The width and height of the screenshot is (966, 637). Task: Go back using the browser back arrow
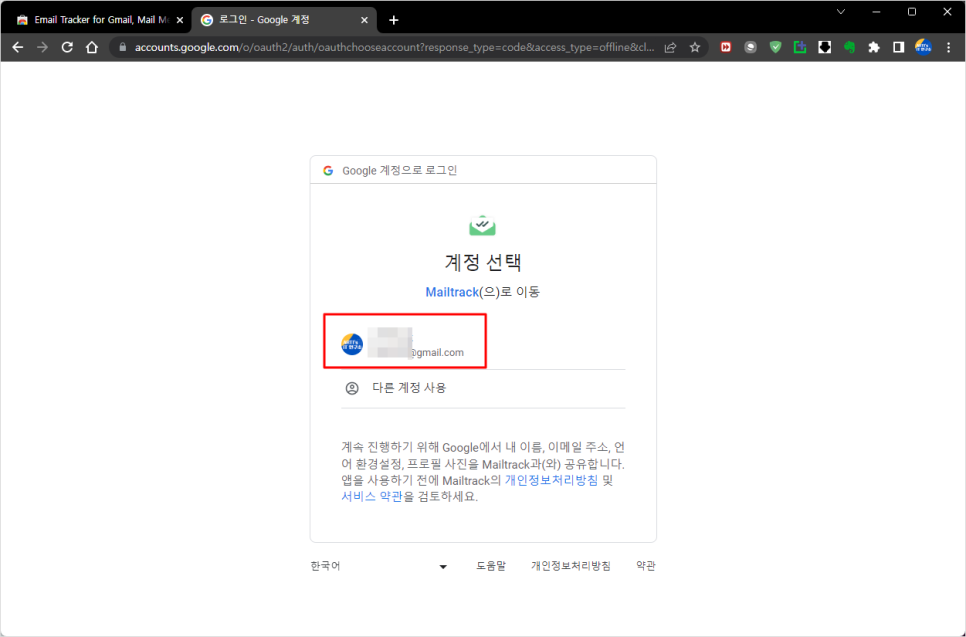pyautogui.click(x=18, y=47)
